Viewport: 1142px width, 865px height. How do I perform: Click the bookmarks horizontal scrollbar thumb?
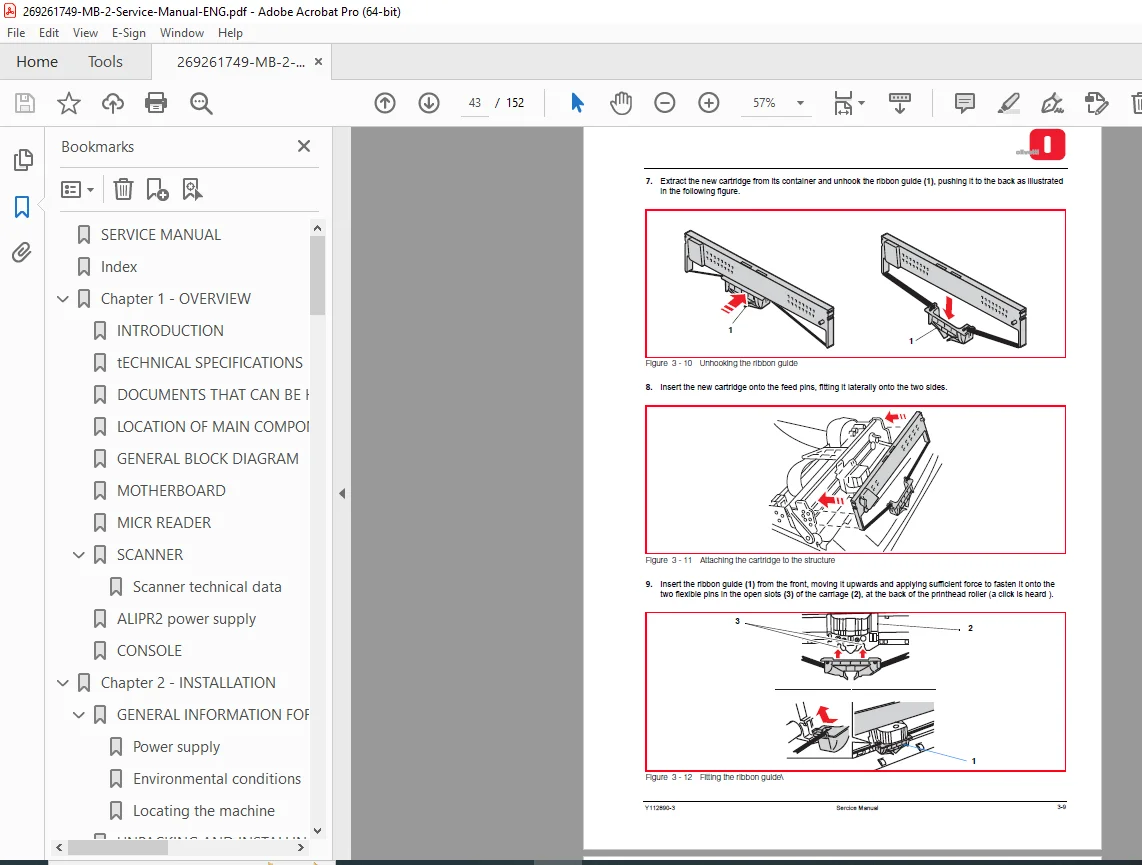pyautogui.click(x=118, y=848)
